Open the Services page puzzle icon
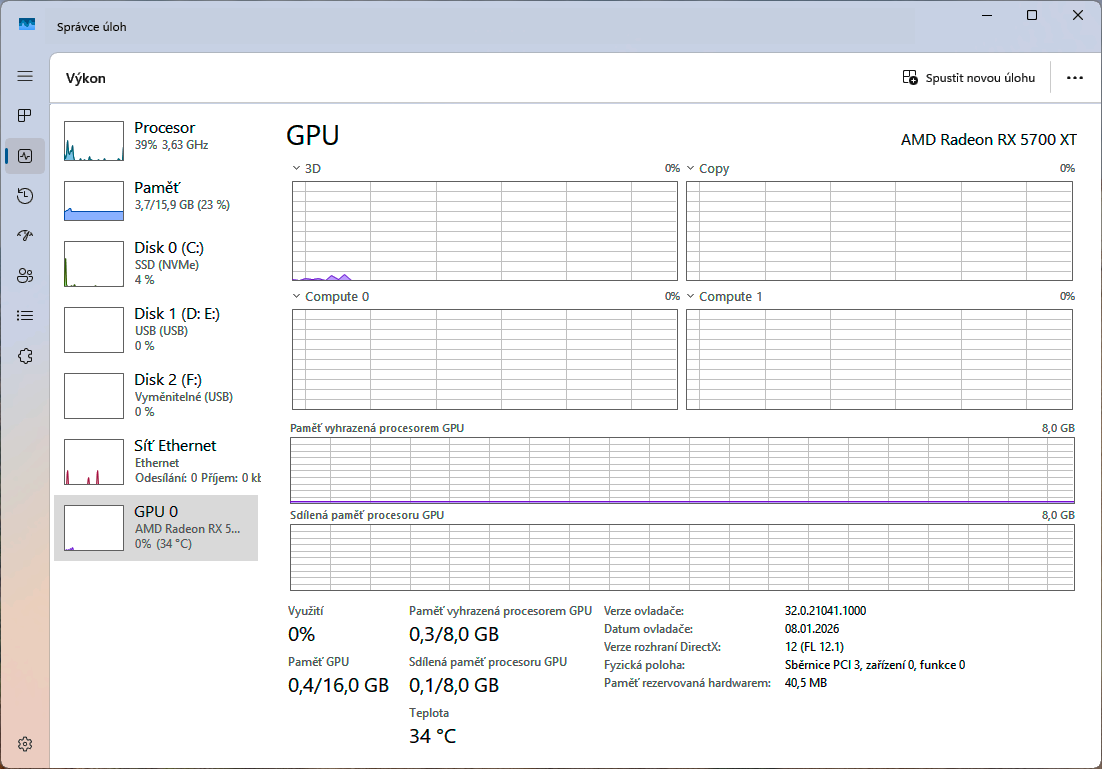This screenshot has width=1102, height=769. pos(25,356)
